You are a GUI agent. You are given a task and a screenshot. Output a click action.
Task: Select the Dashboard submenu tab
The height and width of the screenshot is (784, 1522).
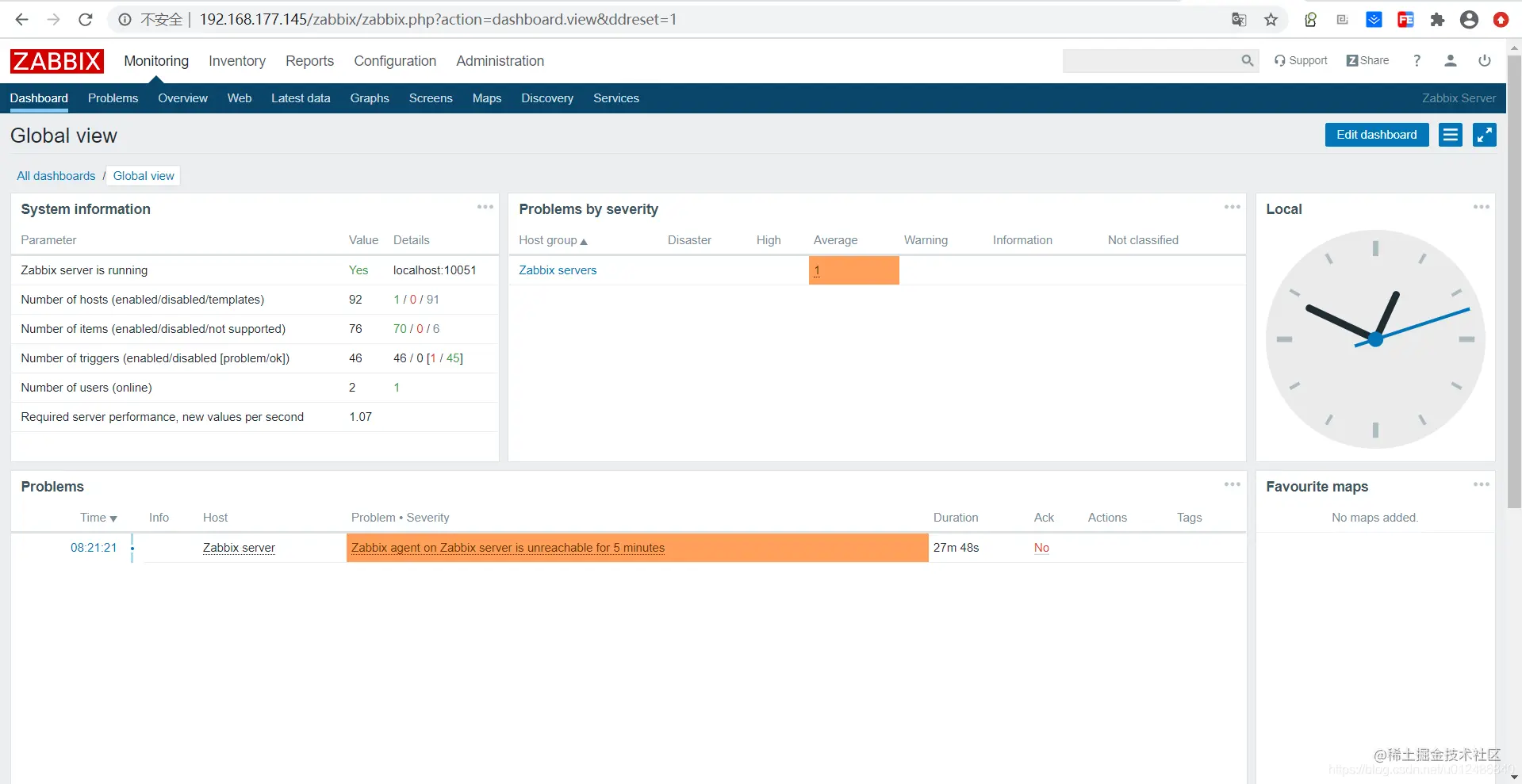[39, 98]
